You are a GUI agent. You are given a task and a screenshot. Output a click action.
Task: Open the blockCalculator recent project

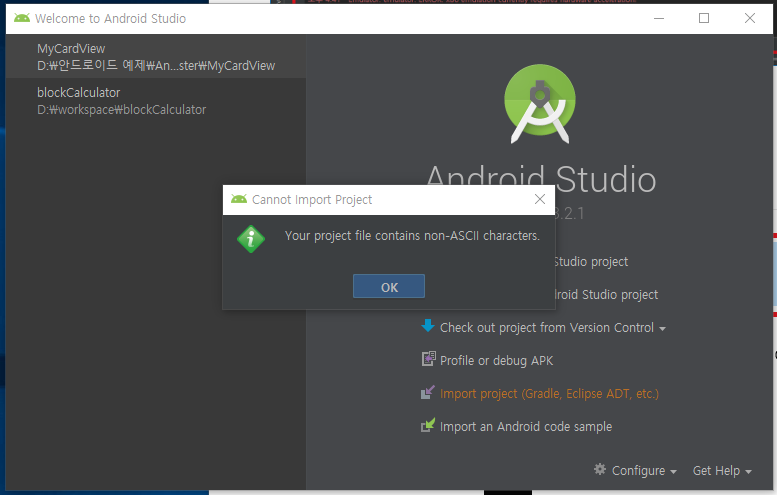(x=156, y=101)
